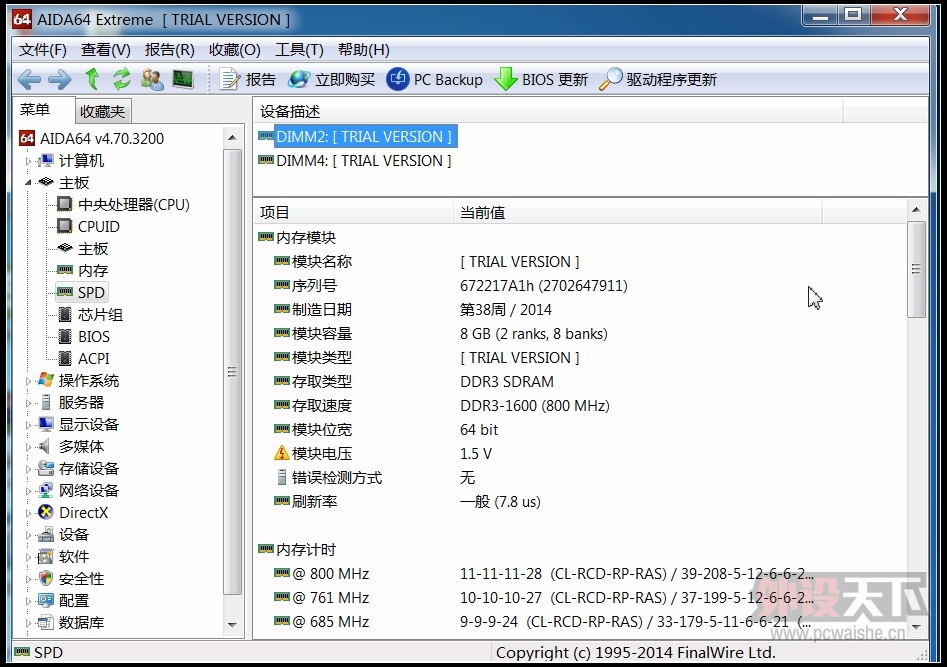
Task: Click the 模块电压 warning icon
Action: (x=281, y=453)
